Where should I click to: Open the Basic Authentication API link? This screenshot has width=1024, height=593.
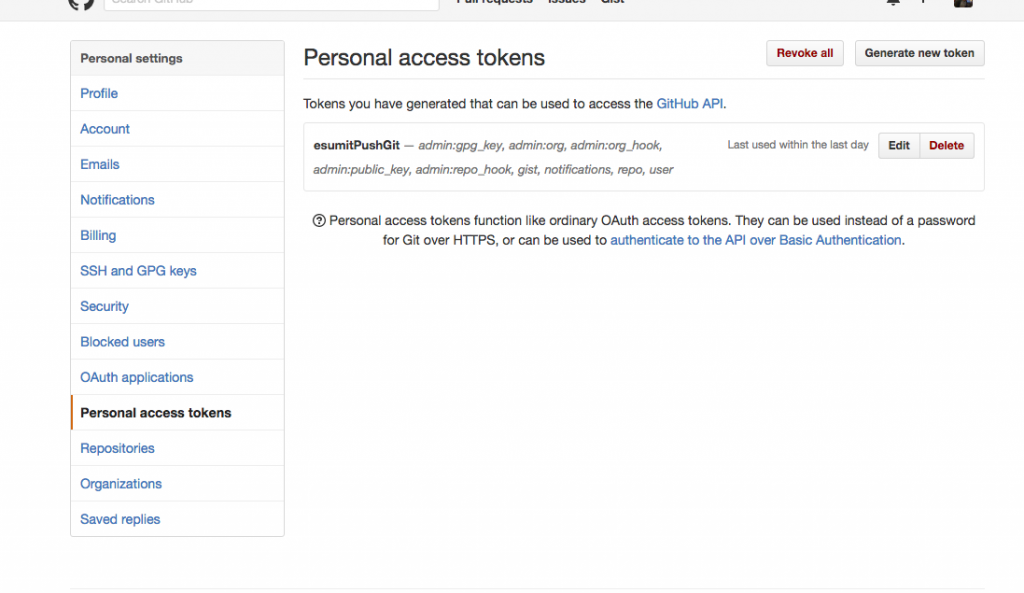pyautogui.click(x=756, y=240)
